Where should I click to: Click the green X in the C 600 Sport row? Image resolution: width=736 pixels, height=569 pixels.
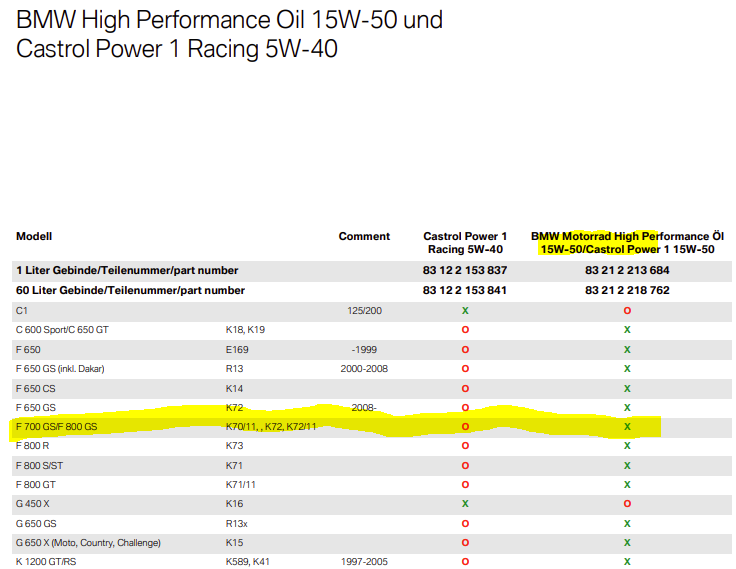(x=627, y=330)
